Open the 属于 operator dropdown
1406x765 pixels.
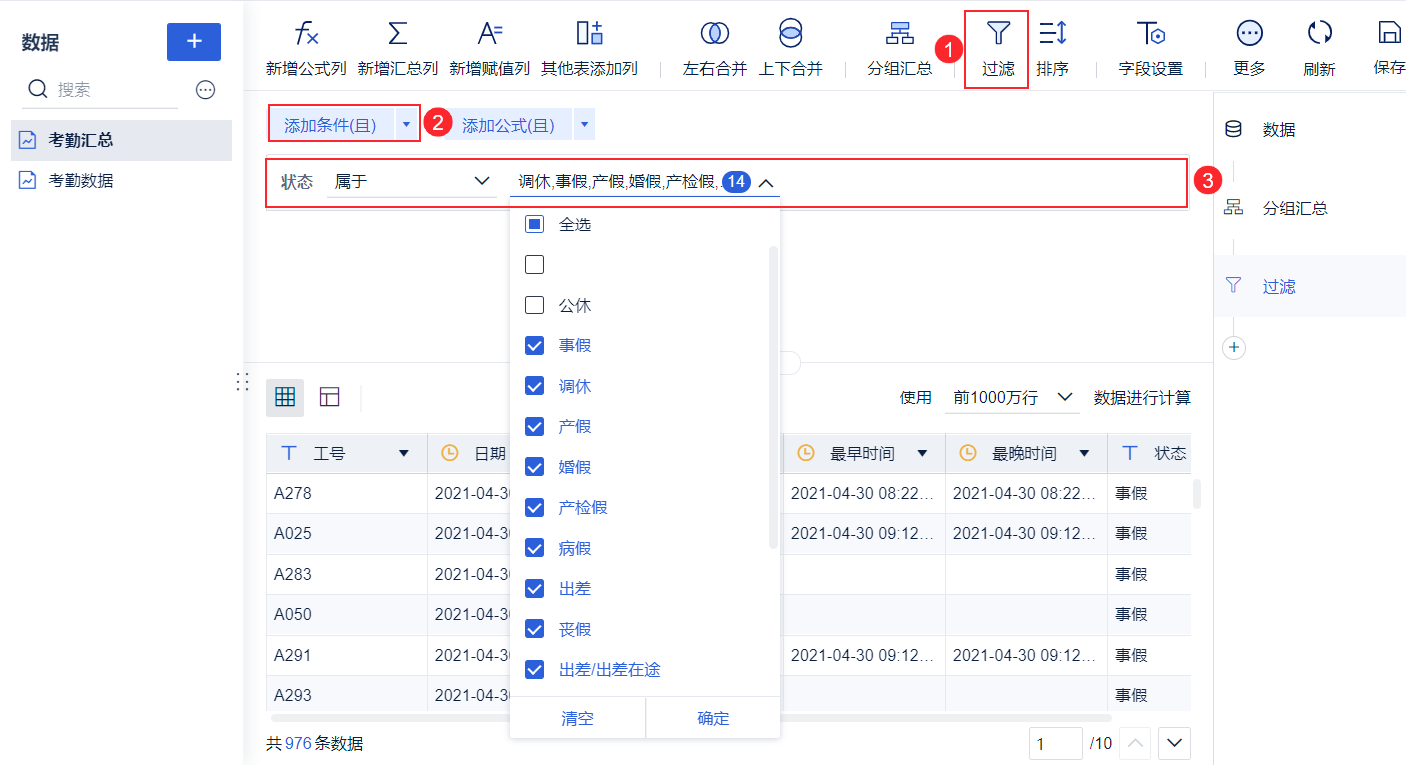411,182
